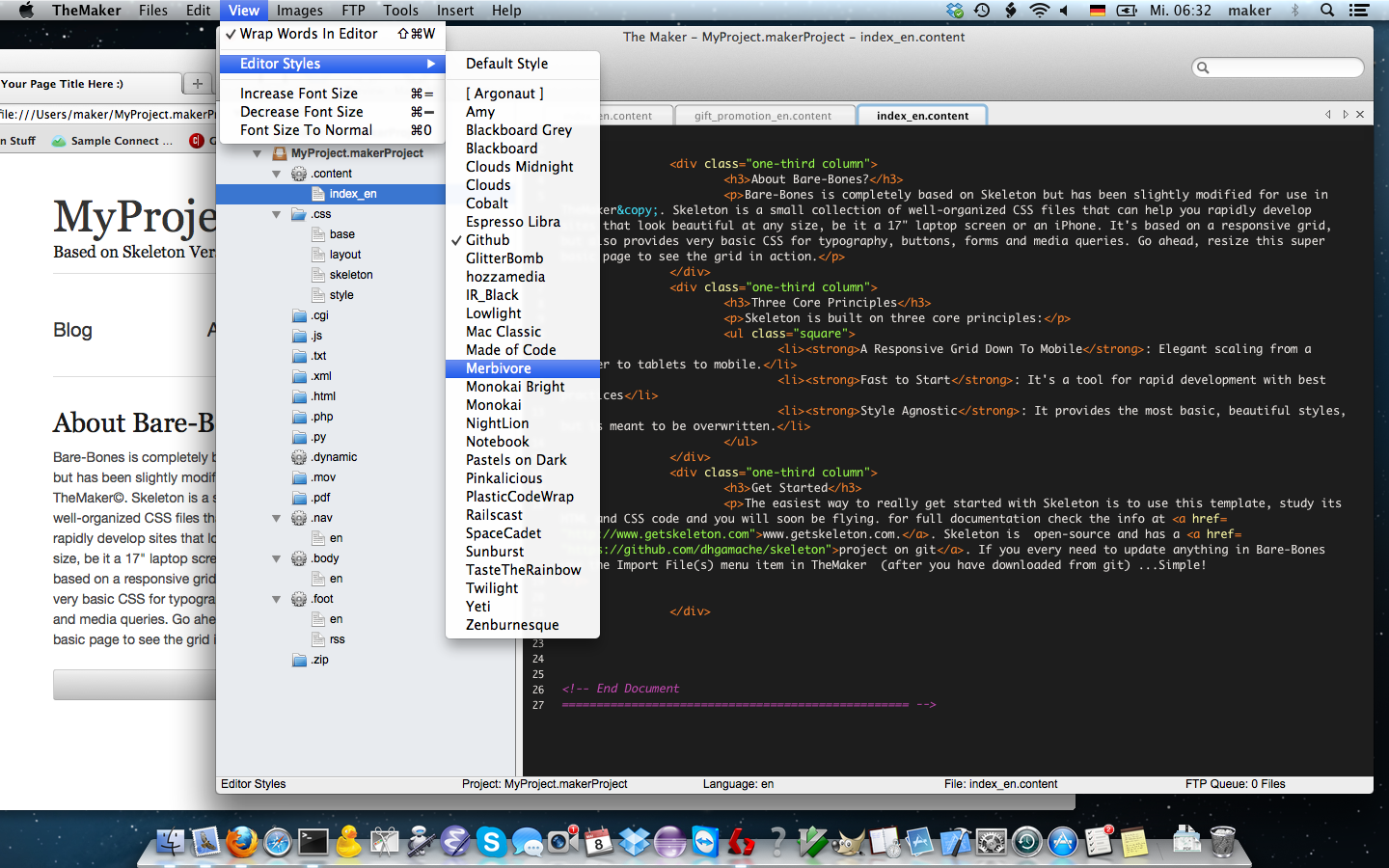This screenshot has height=868, width=1389.
Task: Click the search field in toolbar
Action: point(1283,68)
